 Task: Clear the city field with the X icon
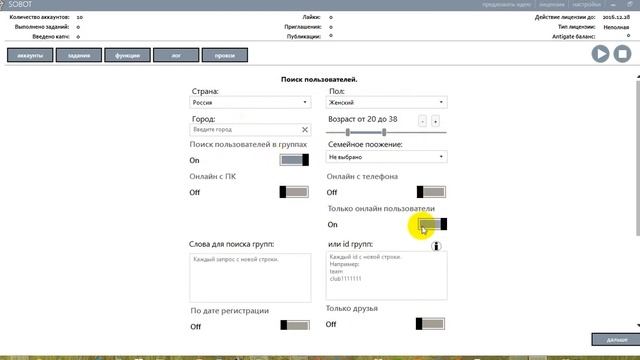[304, 129]
